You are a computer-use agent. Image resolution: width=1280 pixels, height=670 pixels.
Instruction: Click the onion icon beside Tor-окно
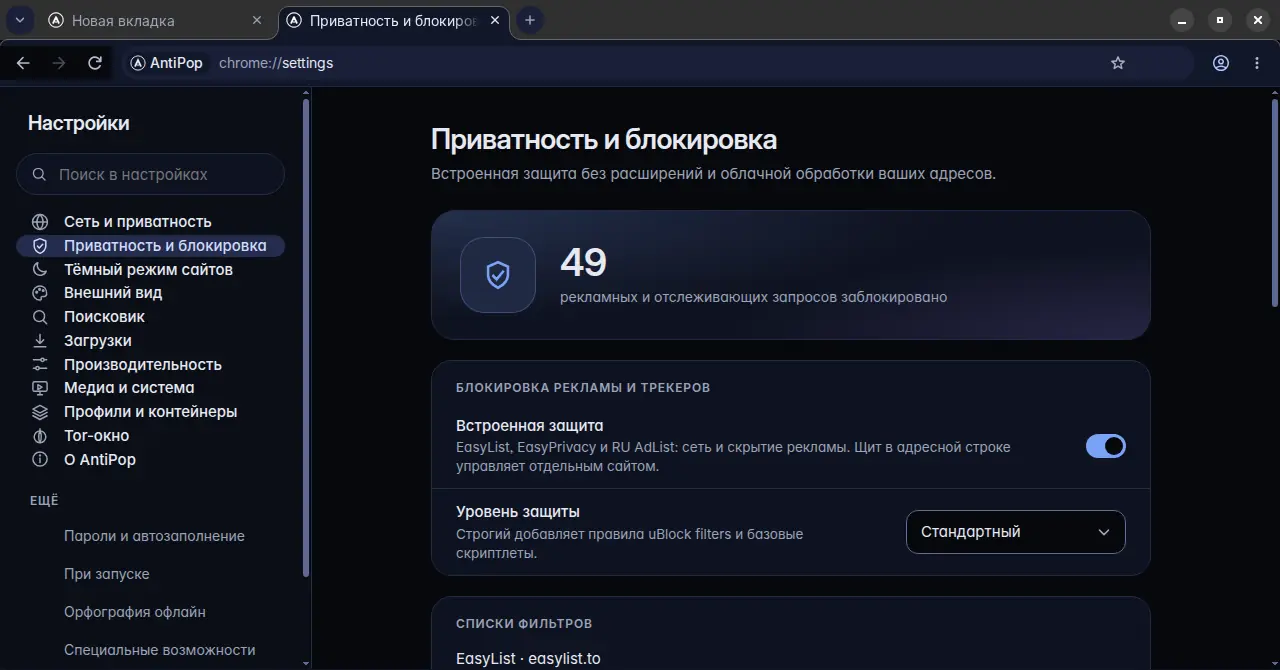click(x=40, y=436)
